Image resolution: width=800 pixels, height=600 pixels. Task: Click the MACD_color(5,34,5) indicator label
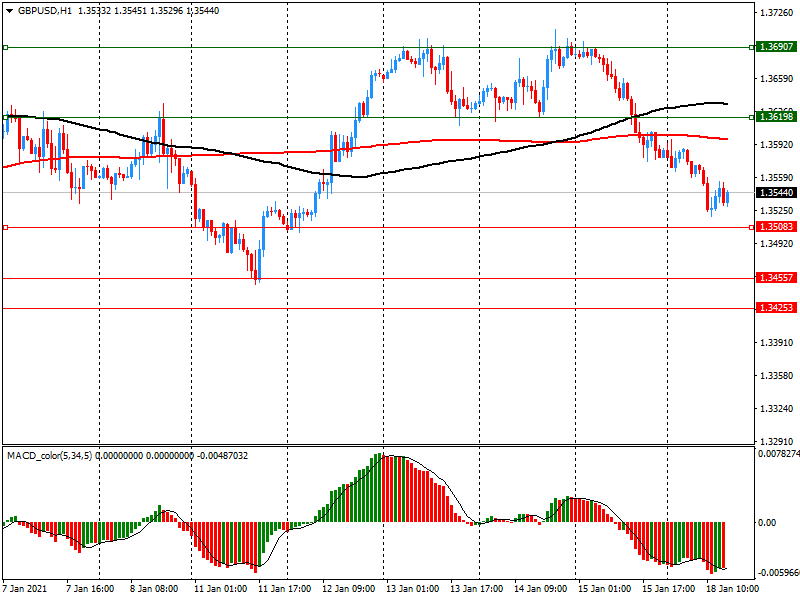56,455
